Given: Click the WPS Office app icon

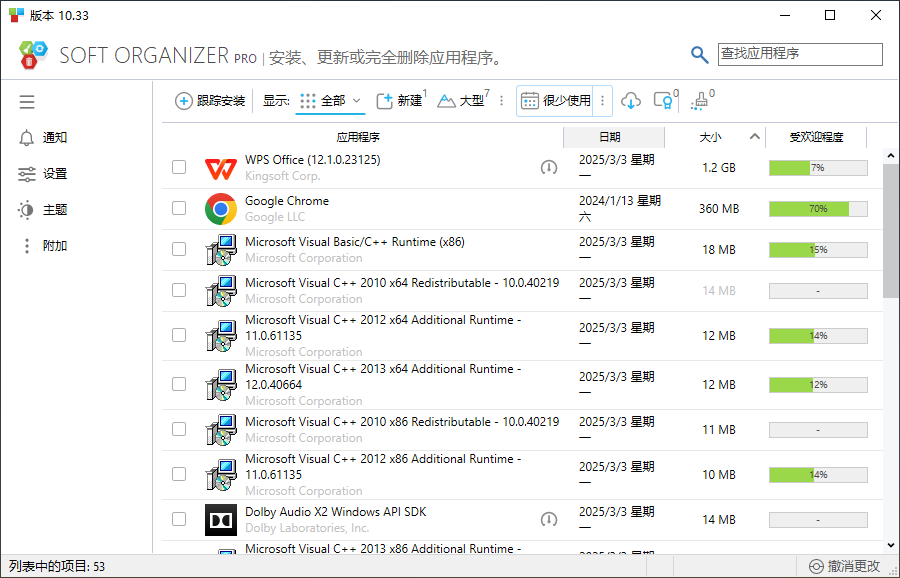Looking at the screenshot, I should (221, 168).
